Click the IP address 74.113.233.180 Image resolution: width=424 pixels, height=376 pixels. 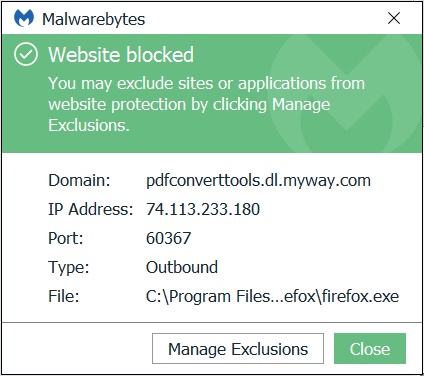[203, 209]
